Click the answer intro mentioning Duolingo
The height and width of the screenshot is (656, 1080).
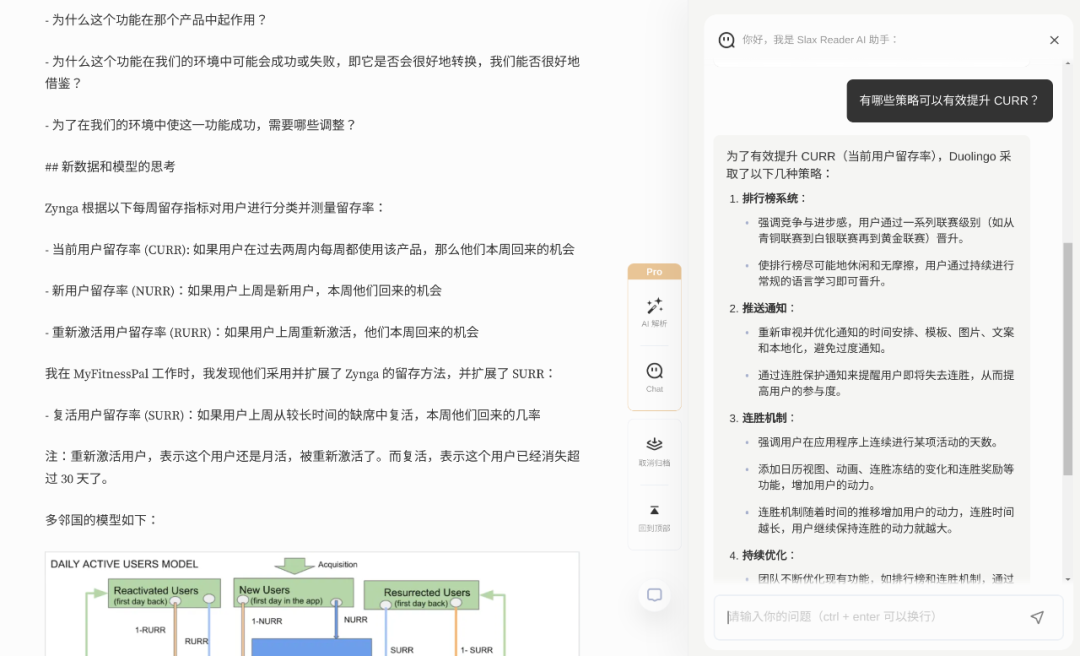click(x=869, y=165)
